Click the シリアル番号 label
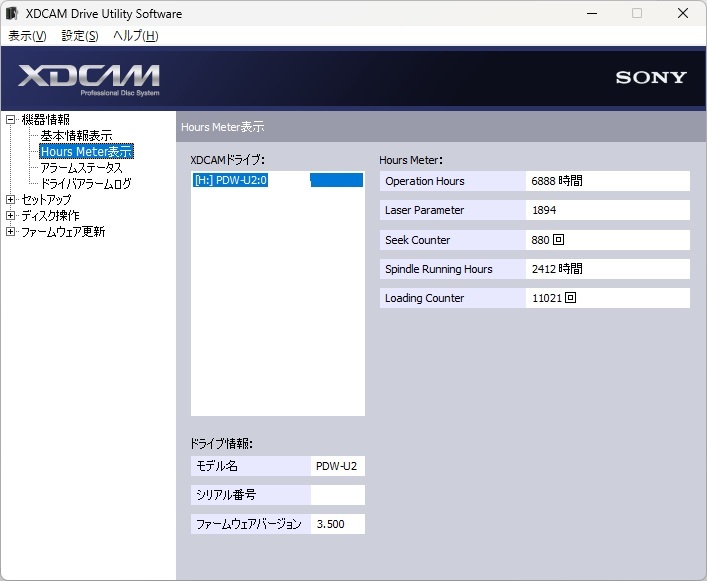Screen dimensions: 708x581 (x=251, y=495)
